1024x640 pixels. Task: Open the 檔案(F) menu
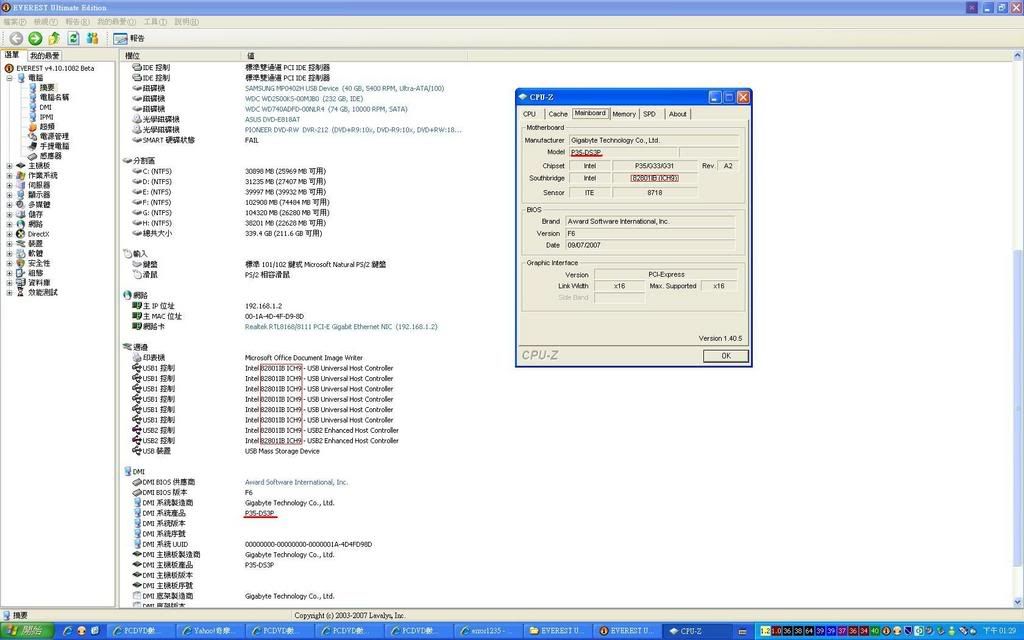coord(15,22)
